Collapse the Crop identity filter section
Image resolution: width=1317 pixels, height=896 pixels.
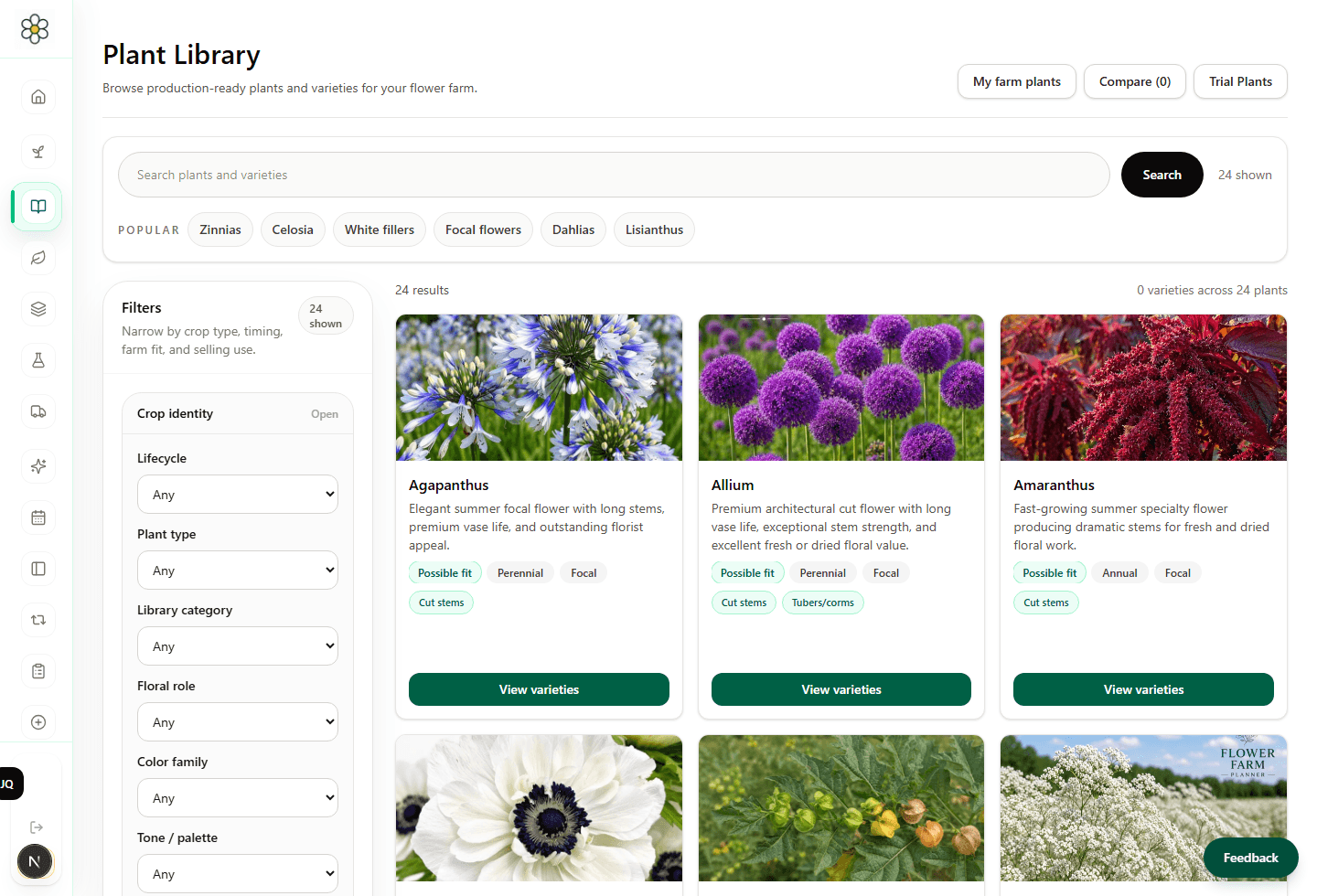click(x=238, y=414)
